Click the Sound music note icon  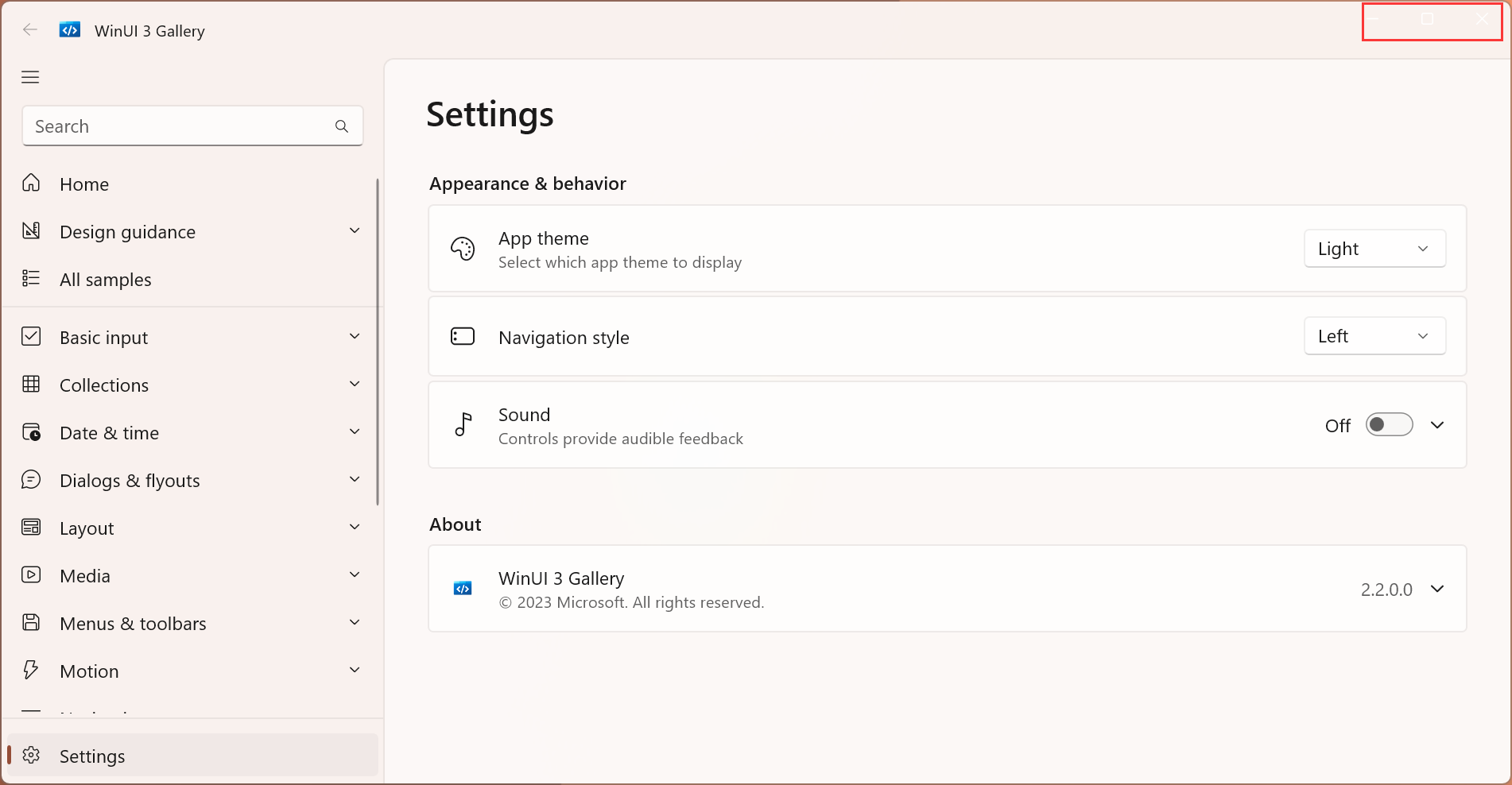pos(463,424)
